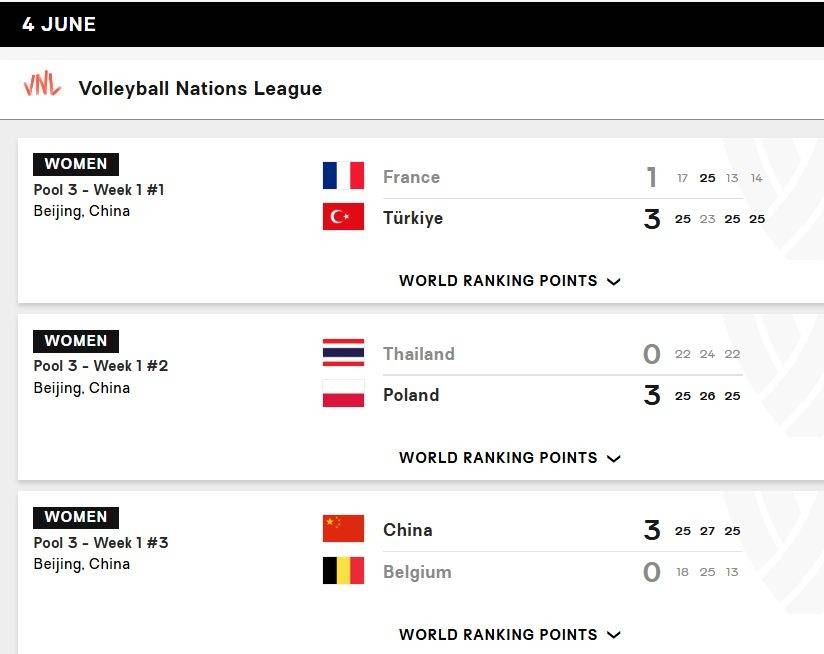The height and width of the screenshot is (654, 824).
Task: Click the Belgium flag icon
Action: coord(343,570)
